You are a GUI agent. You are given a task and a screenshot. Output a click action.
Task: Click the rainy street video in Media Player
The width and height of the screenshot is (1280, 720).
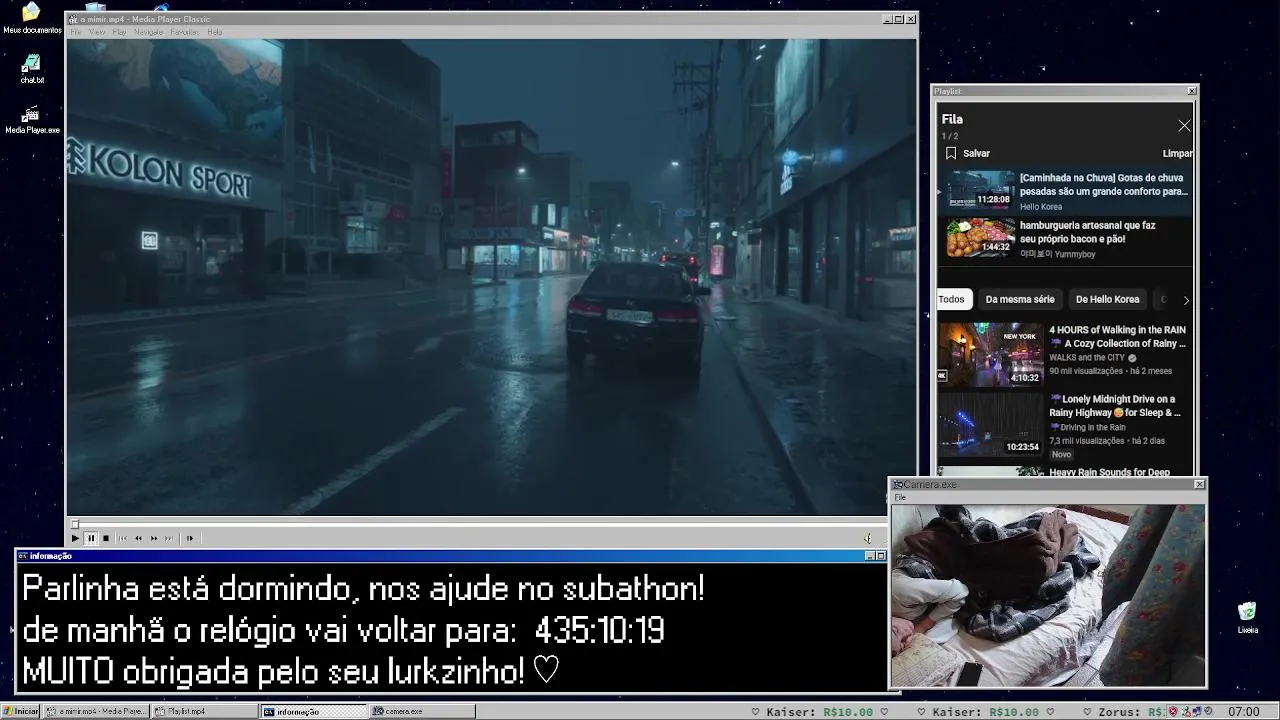tap(491, 277)
